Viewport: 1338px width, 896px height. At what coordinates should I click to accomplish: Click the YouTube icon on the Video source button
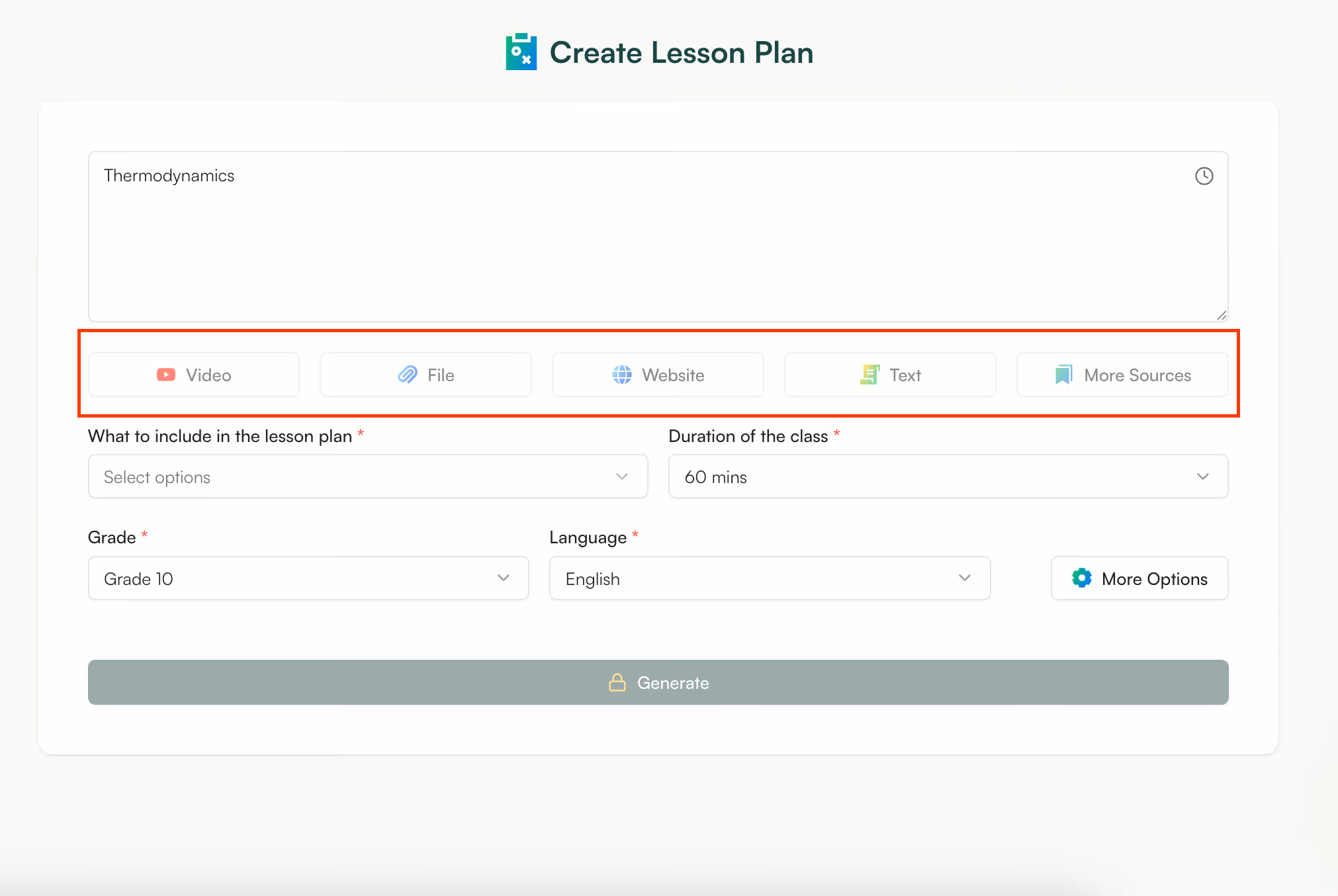tap(165, 375)
